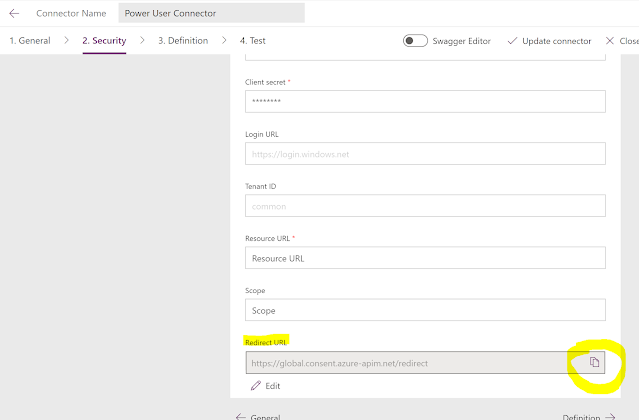This screenshot has height=420, width=639.
Task: Go to the 3. Definition tab
Action: pyautogui.click(x=183, y=41)
